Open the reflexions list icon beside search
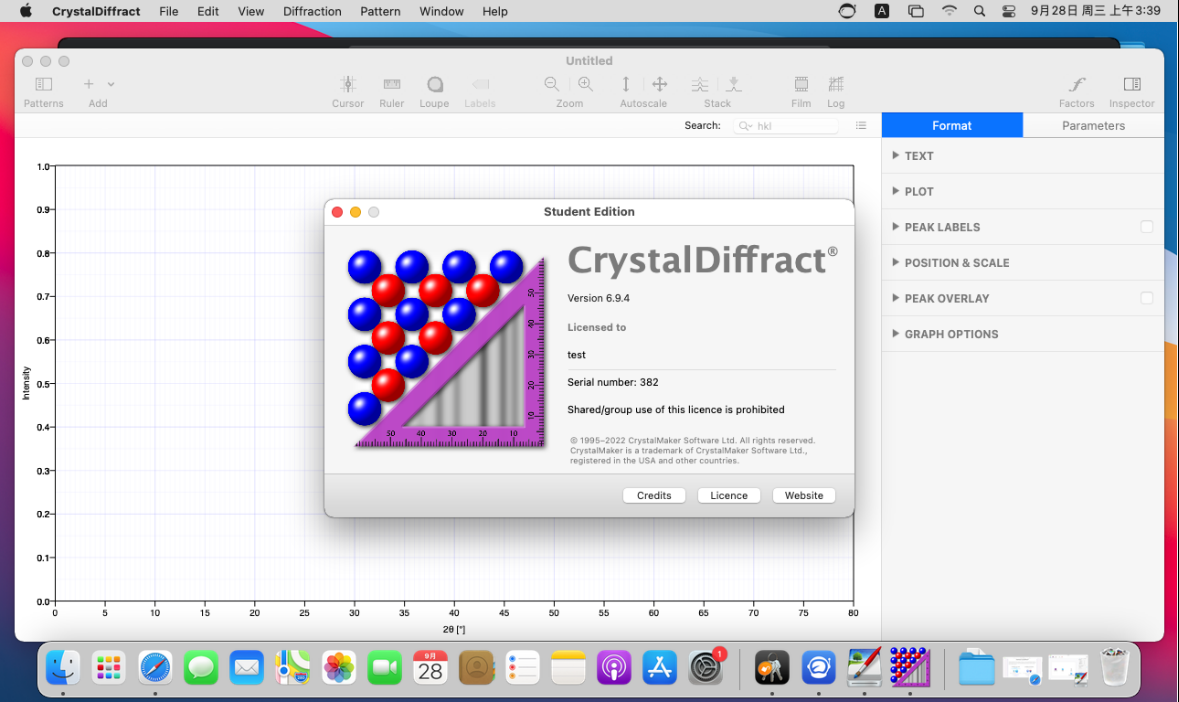 [861, 126]
